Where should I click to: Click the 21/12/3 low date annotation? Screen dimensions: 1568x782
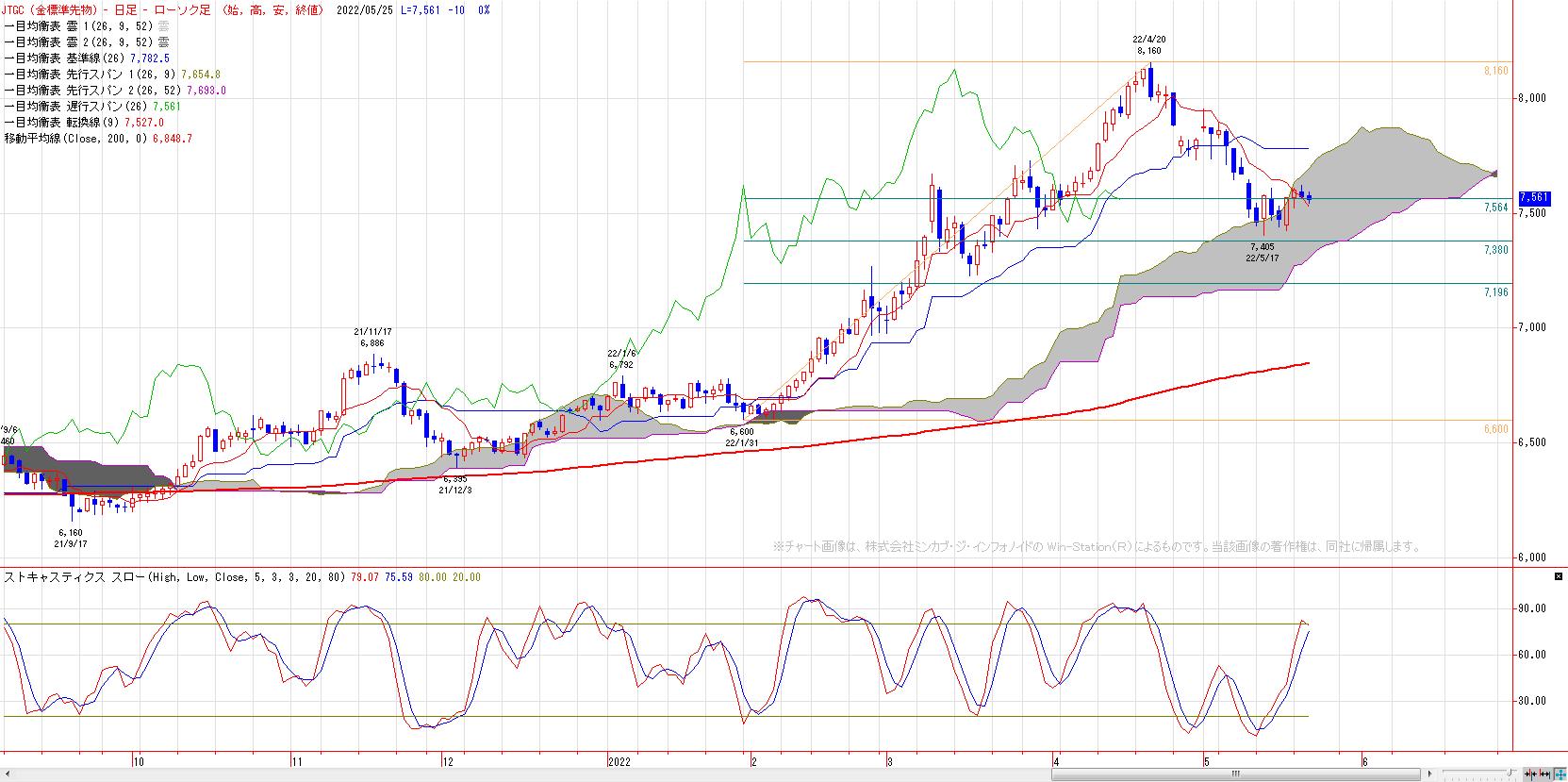point(457,491)
